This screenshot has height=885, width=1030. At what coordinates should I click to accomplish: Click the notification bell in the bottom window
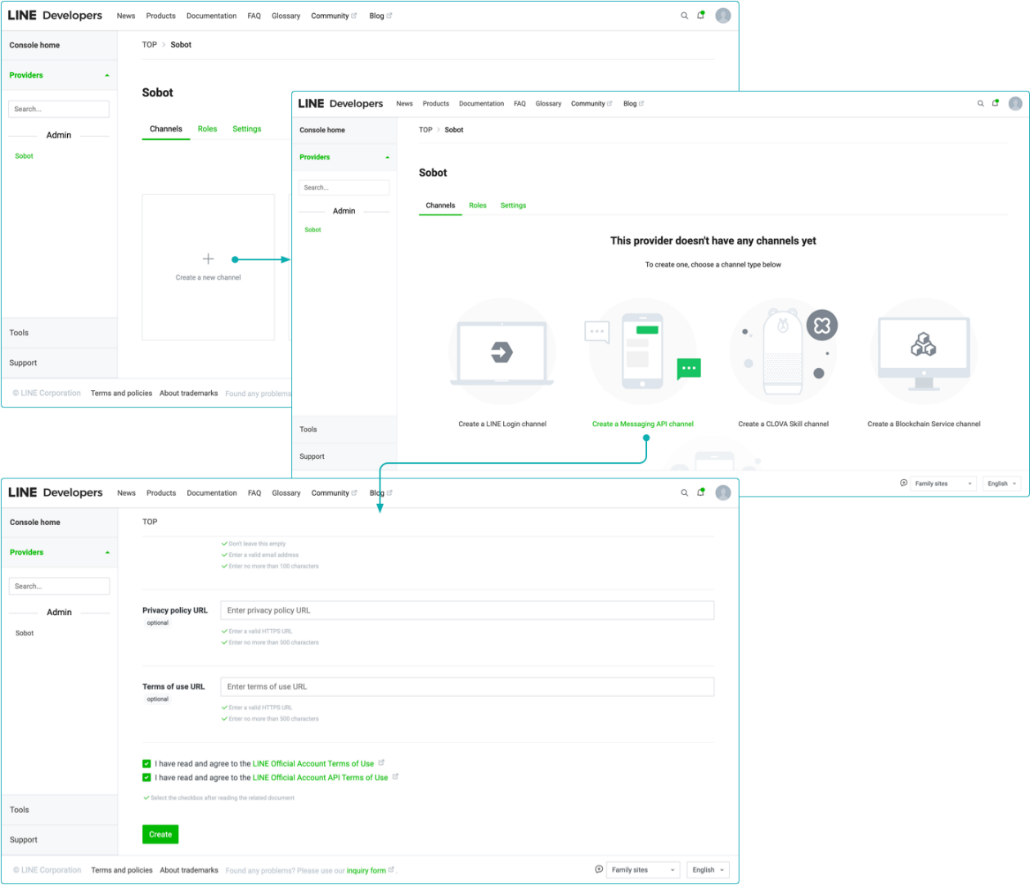(701, 492)
